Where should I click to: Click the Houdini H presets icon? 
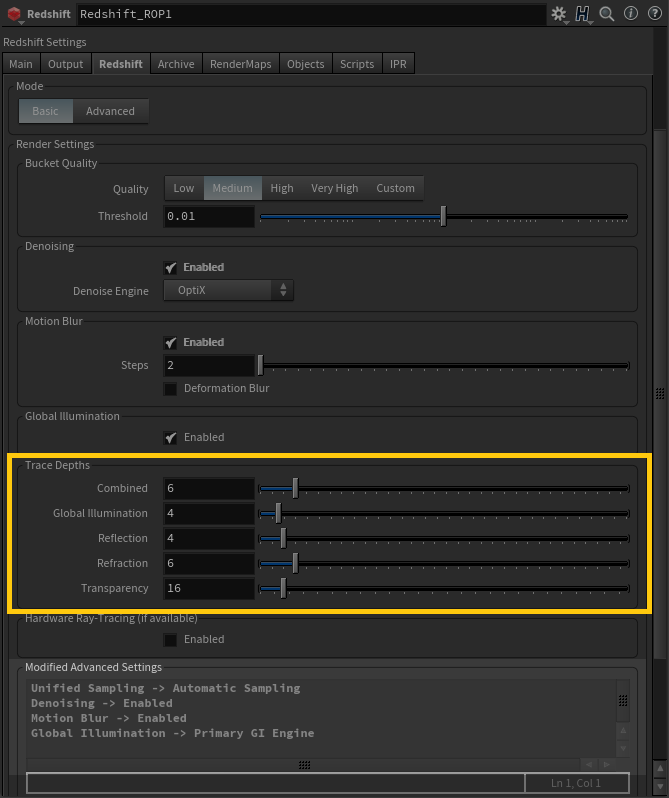[583, 14]
